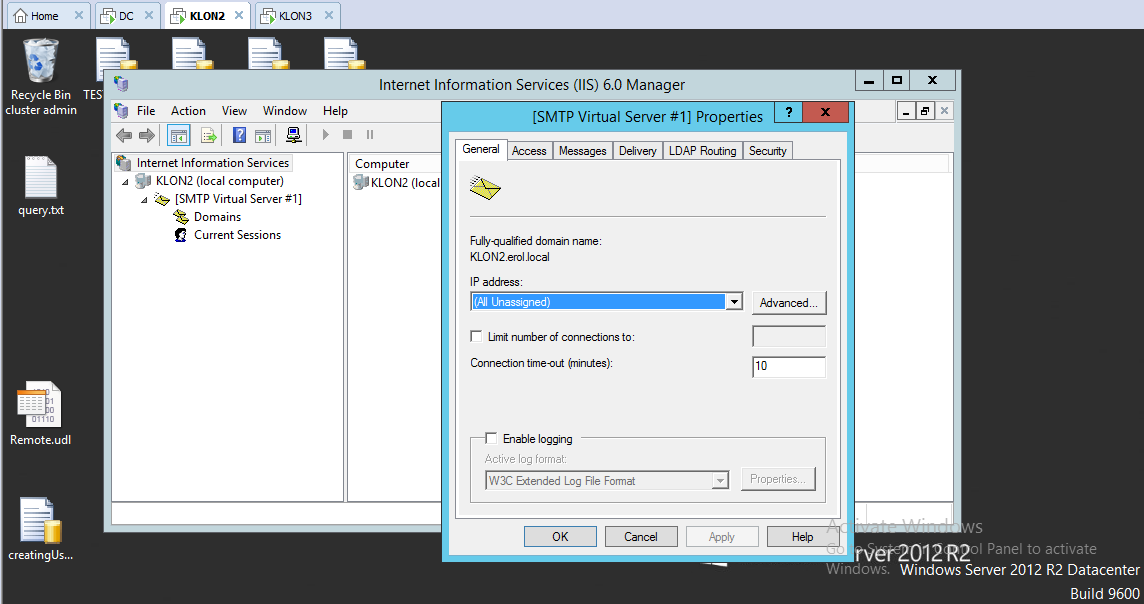The height and width of the screenshot is (604, 1144).
Task: Click the connect to computer toolbar icon
Action: point(294,135)
